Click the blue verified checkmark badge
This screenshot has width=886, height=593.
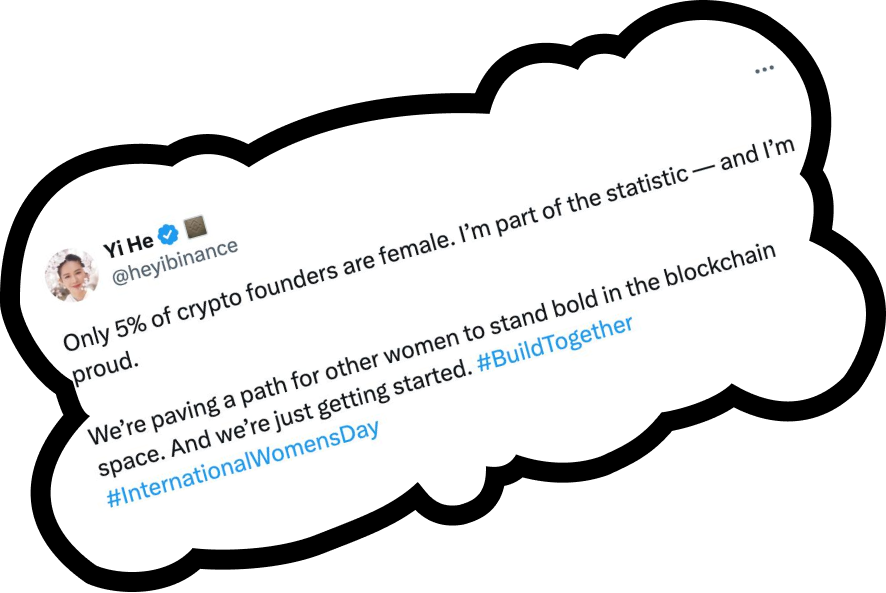click(170, 235)
